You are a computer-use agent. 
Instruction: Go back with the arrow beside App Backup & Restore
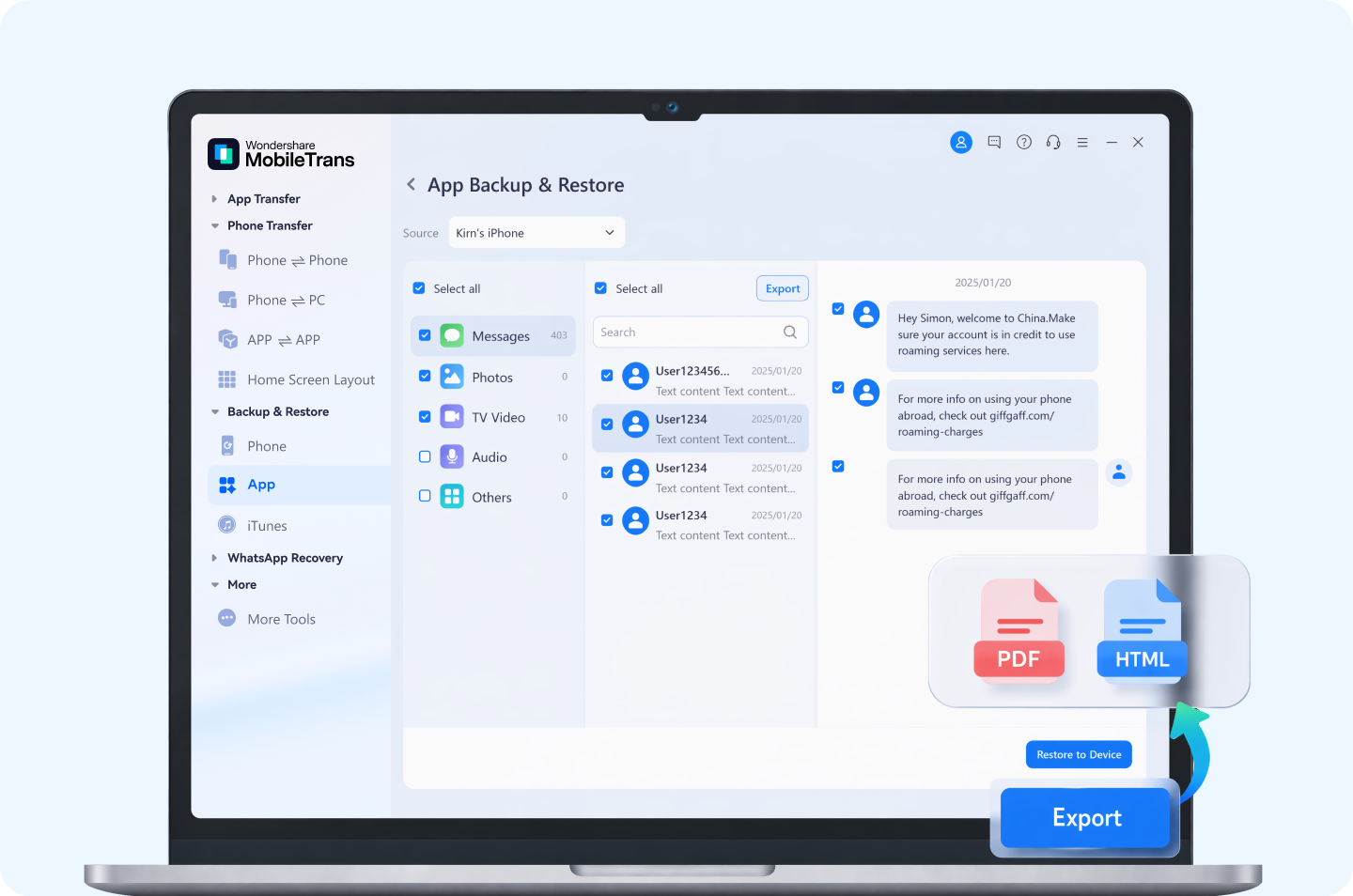click(411, 184)
